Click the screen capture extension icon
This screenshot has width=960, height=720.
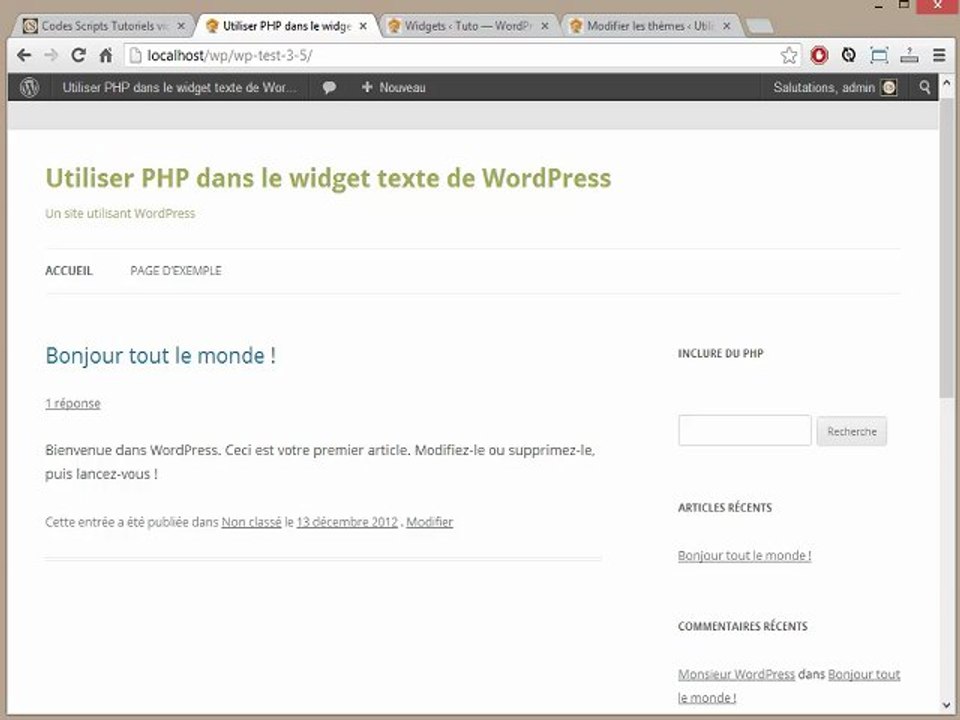pos(879,56)
